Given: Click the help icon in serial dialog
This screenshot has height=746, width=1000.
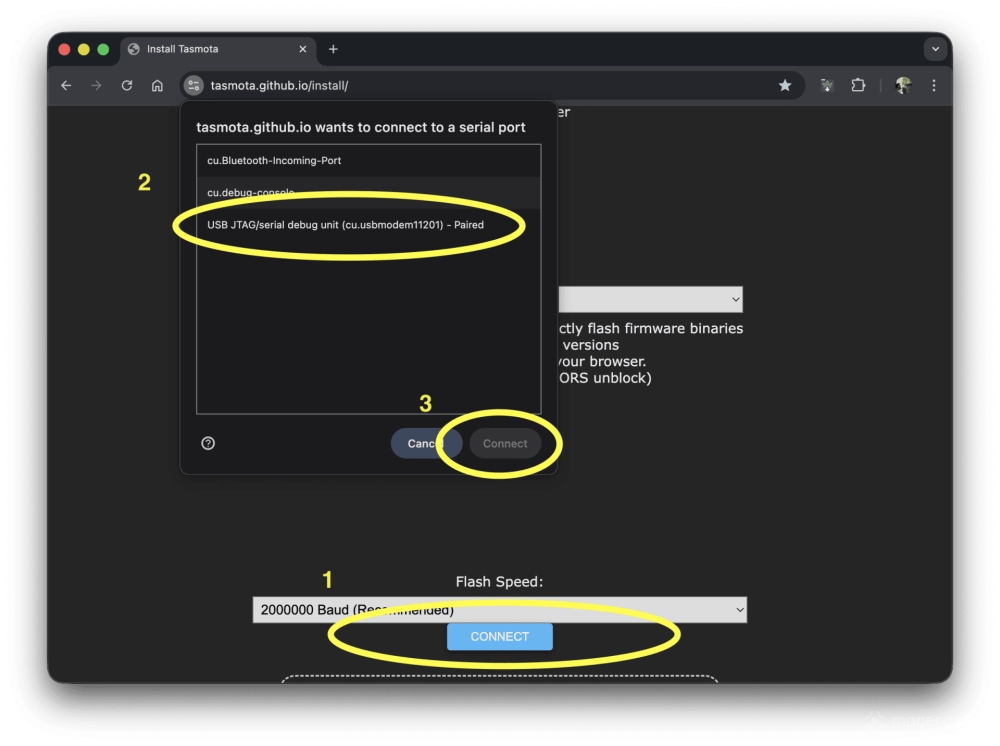Looking at the screenshot, I should point(208,443).
